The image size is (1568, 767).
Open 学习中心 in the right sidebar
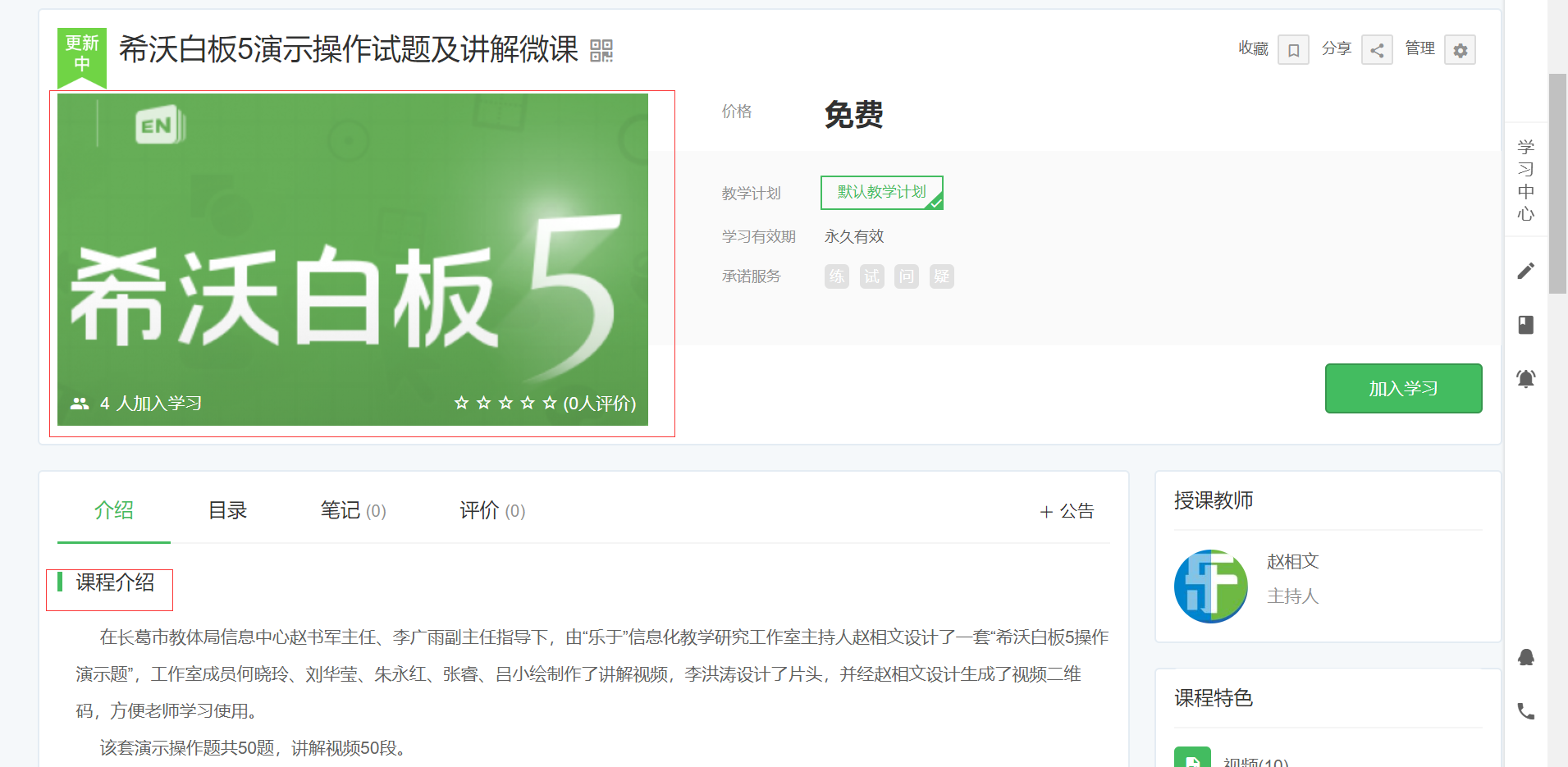tap(1525, 180)
